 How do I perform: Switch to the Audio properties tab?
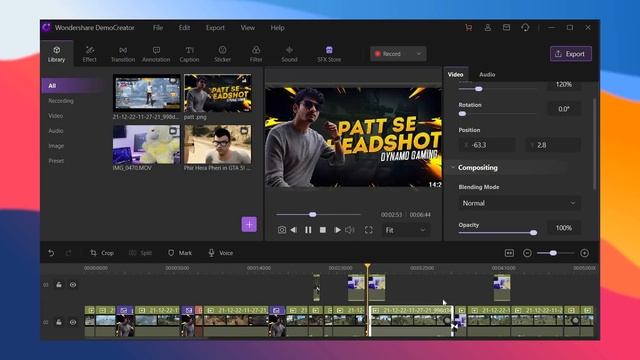(487, 74)
